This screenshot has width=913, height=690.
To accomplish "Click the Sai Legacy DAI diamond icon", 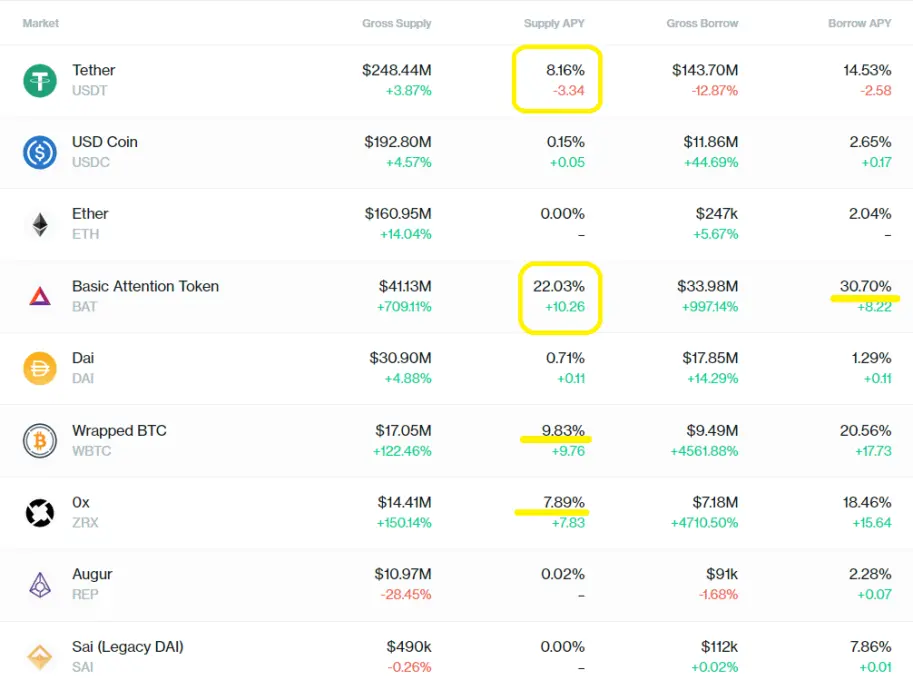I will click(x=40, y=657).
